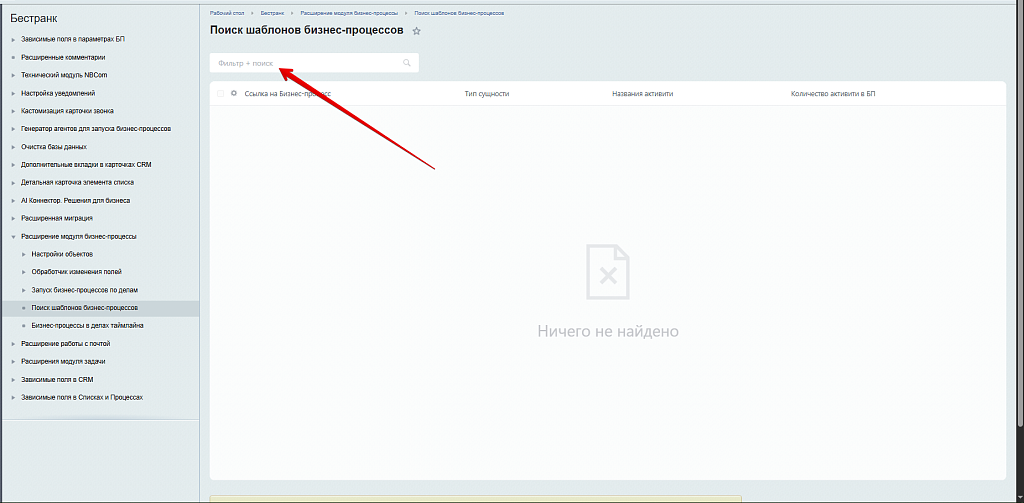The width and height of the screenshot is (1024, 503).
Task: Select 'Поиск шаблонов бизнес-процессов' in sidebar
Action: coord(84,308)
